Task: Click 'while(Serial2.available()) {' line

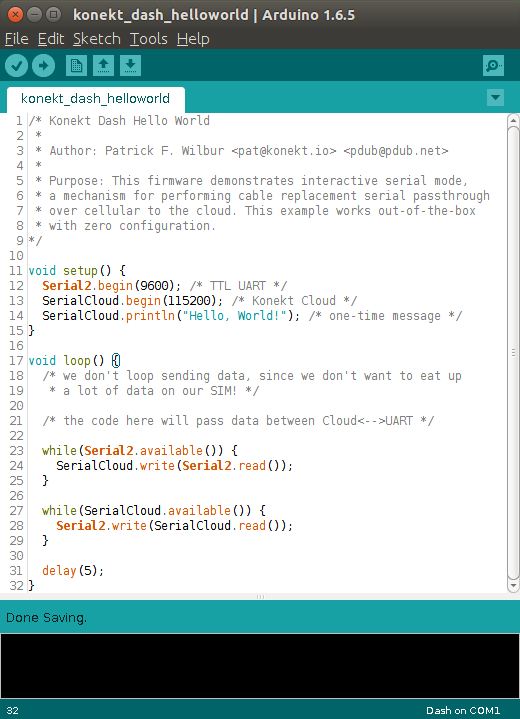Action: point(140,451)
